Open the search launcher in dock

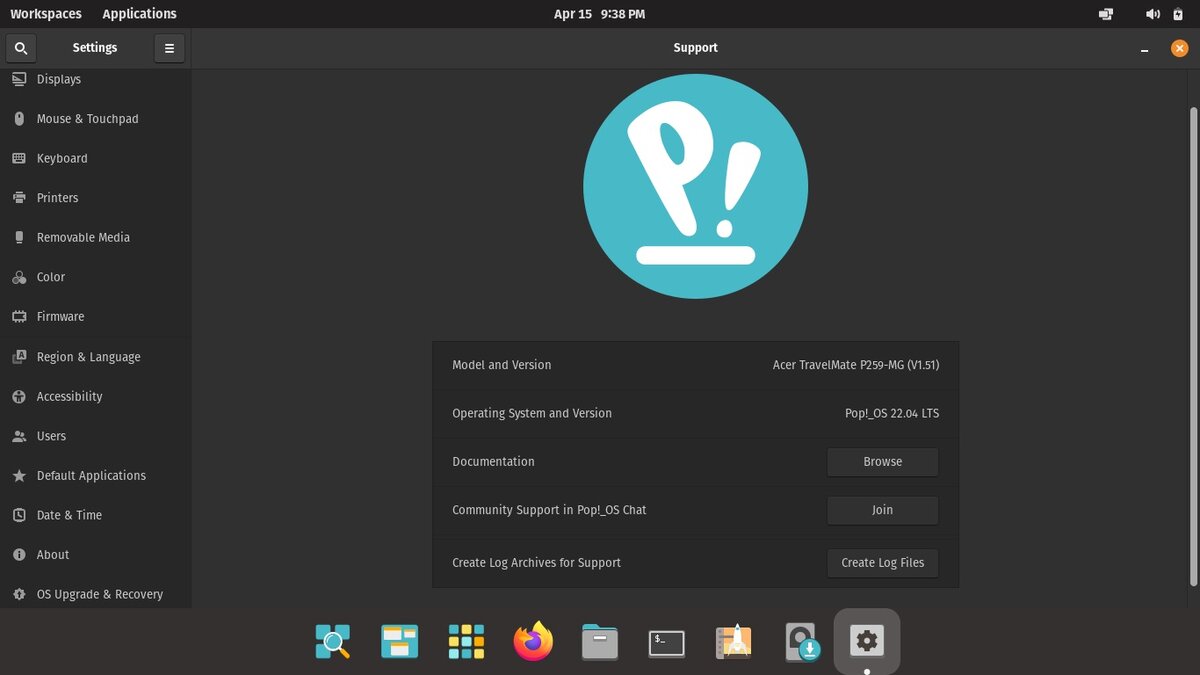(x=333, y=641)
